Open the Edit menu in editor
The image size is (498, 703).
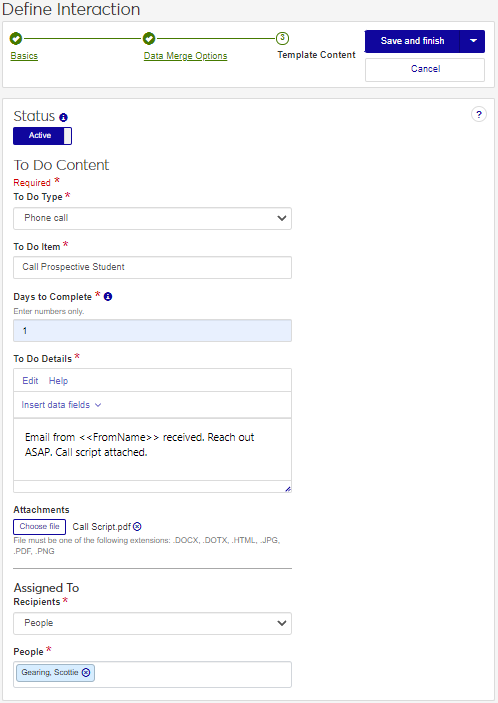(x=30, y=381)
